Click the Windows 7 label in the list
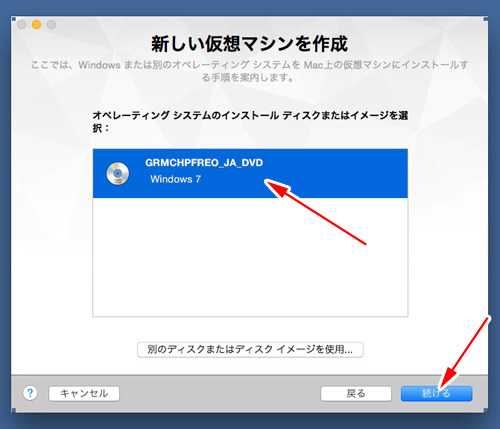The image size is (500, 429). (175, 179)
